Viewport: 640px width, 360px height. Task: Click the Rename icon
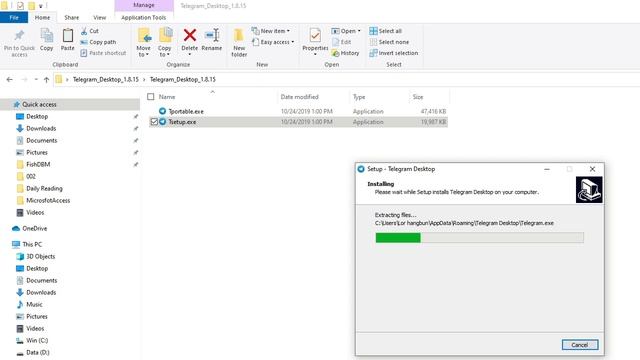coord(212,35)
